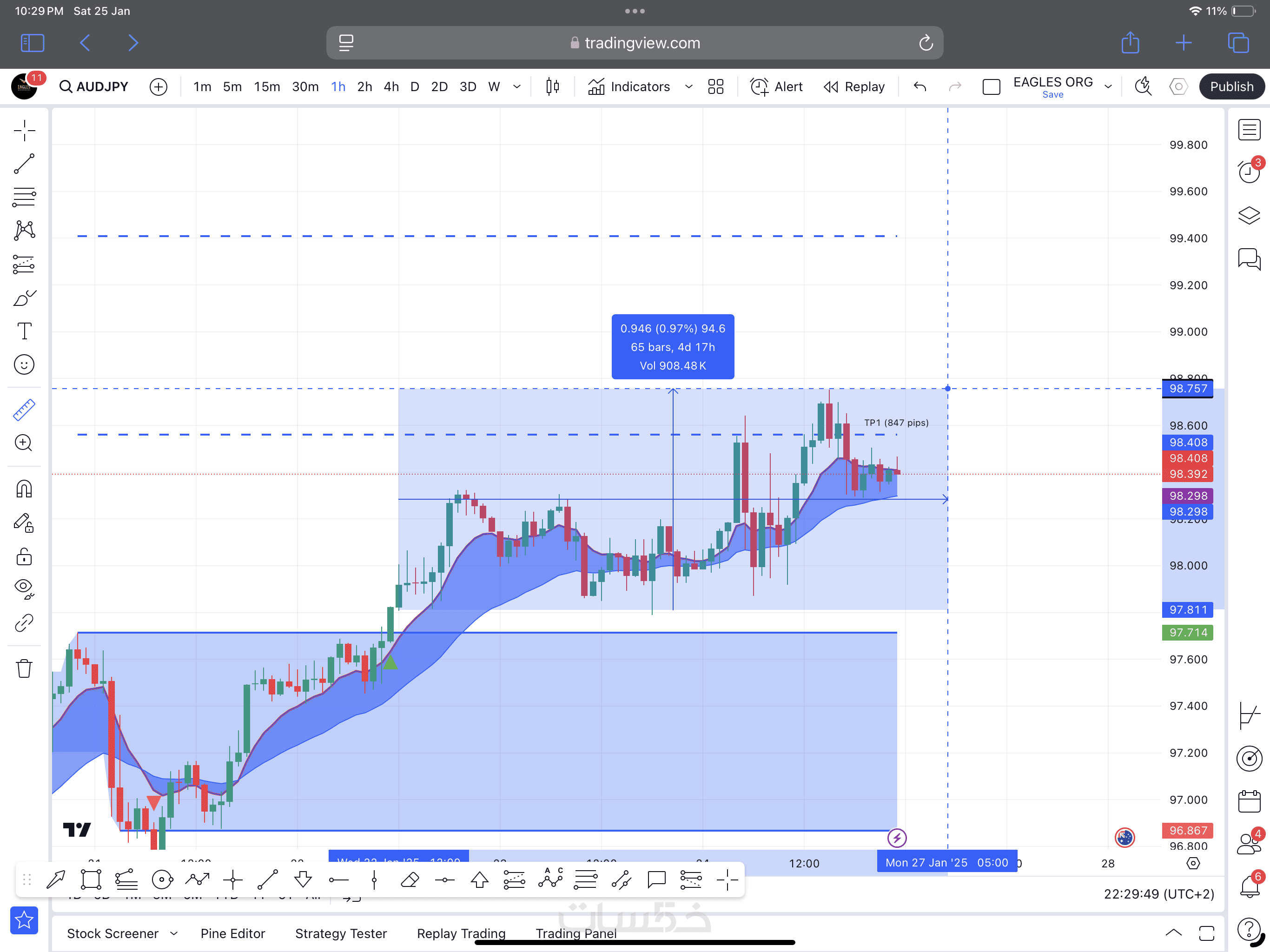This screenshot has width=1270, height=952.
Task: Click the Publish button
Action: 1231,87
